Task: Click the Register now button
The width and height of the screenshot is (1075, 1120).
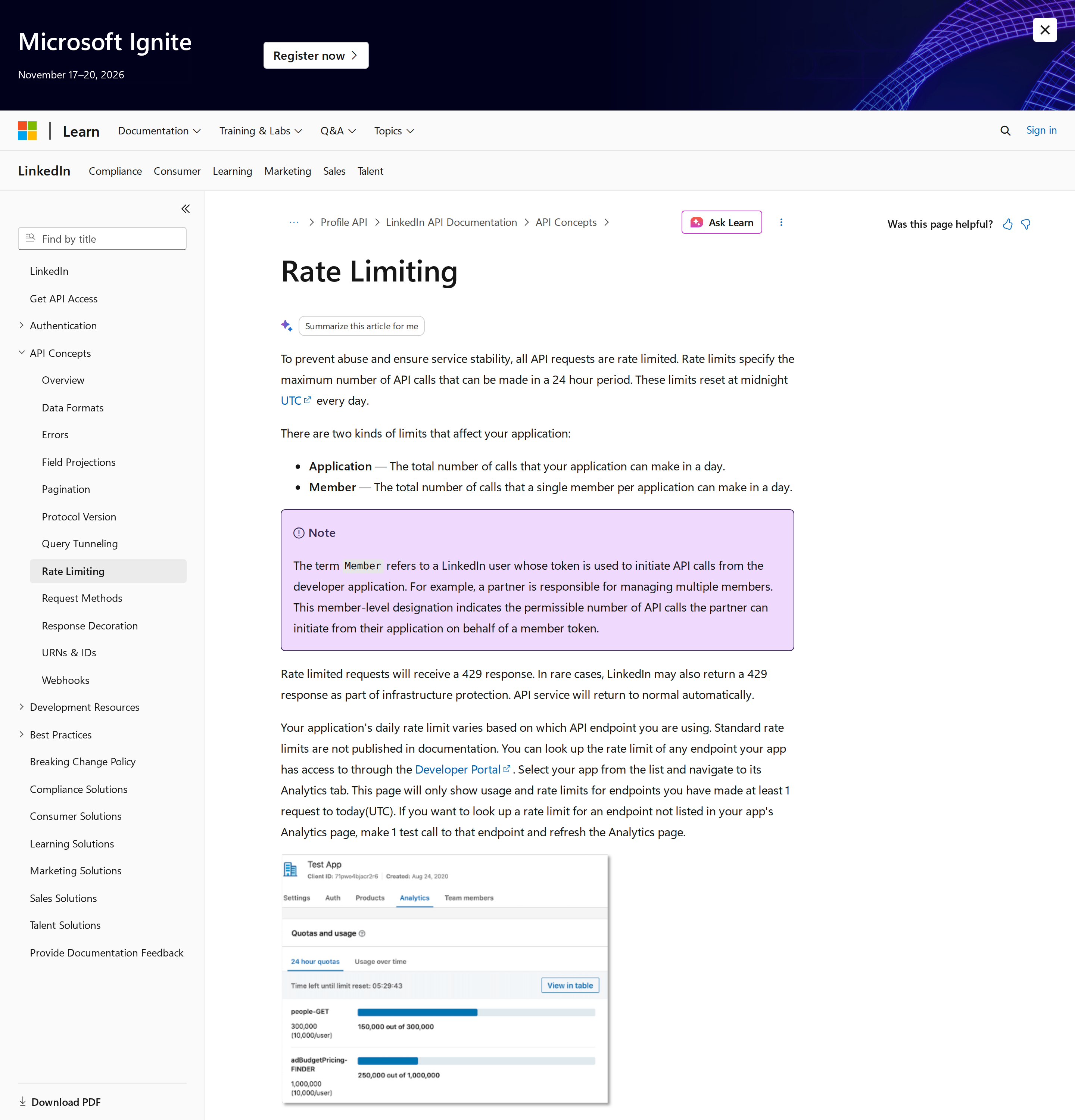Action: click(x=316, y=55)
